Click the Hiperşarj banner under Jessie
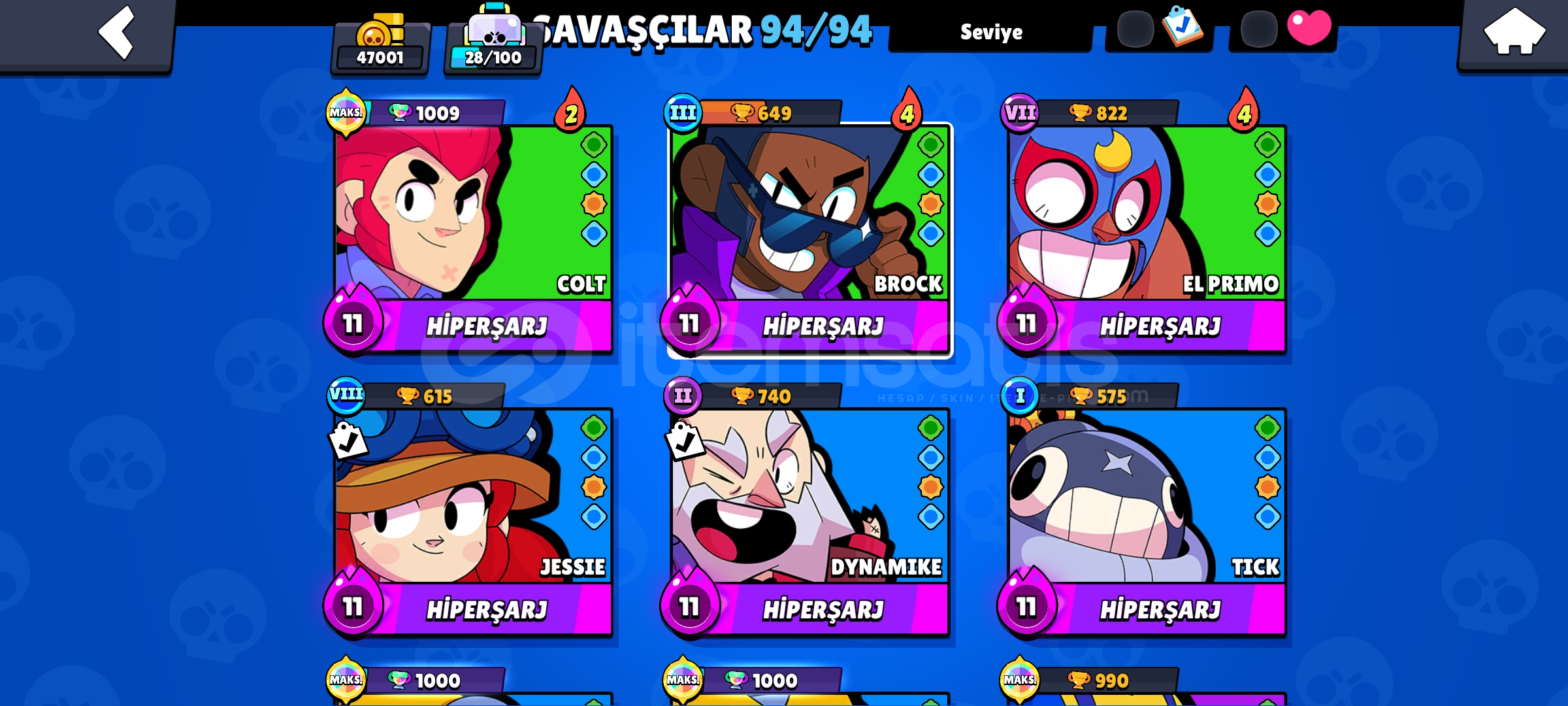Viewport: 1568px width, 706px height. [487, 609]
